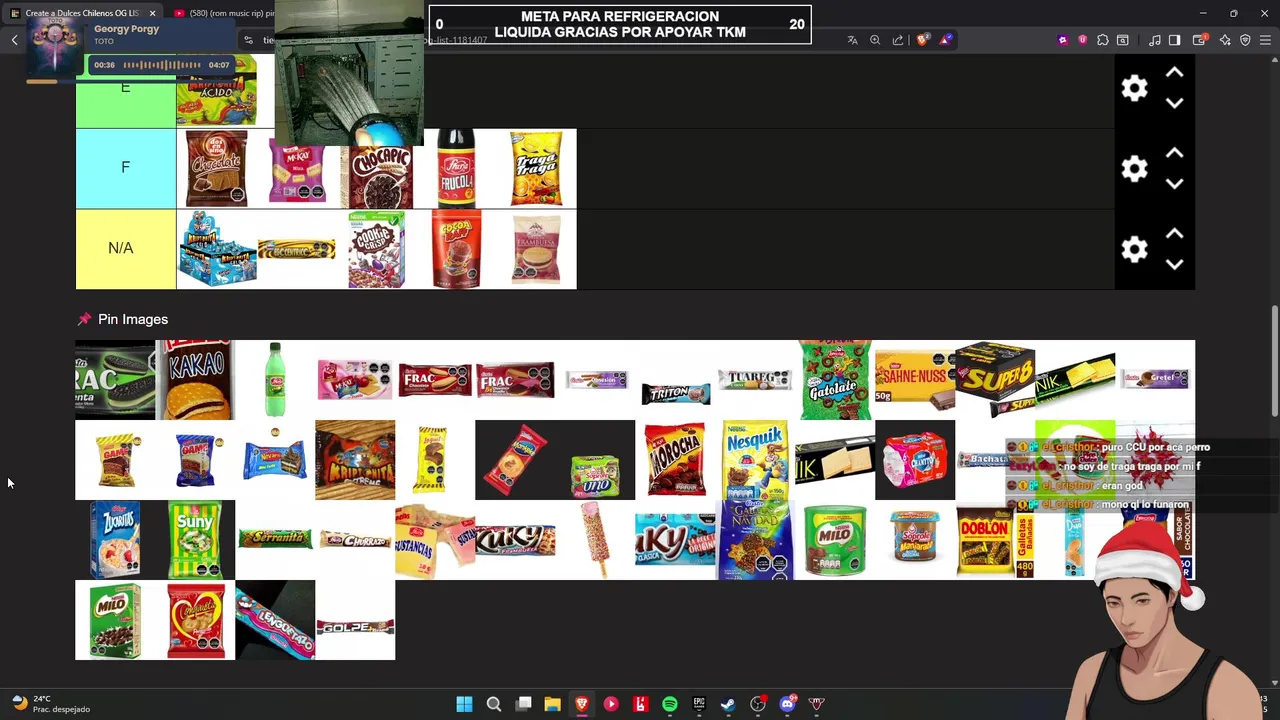Screen dimensions: 1280x720
Task: Select the Suny candy image
Action: [x=195, y=540]
